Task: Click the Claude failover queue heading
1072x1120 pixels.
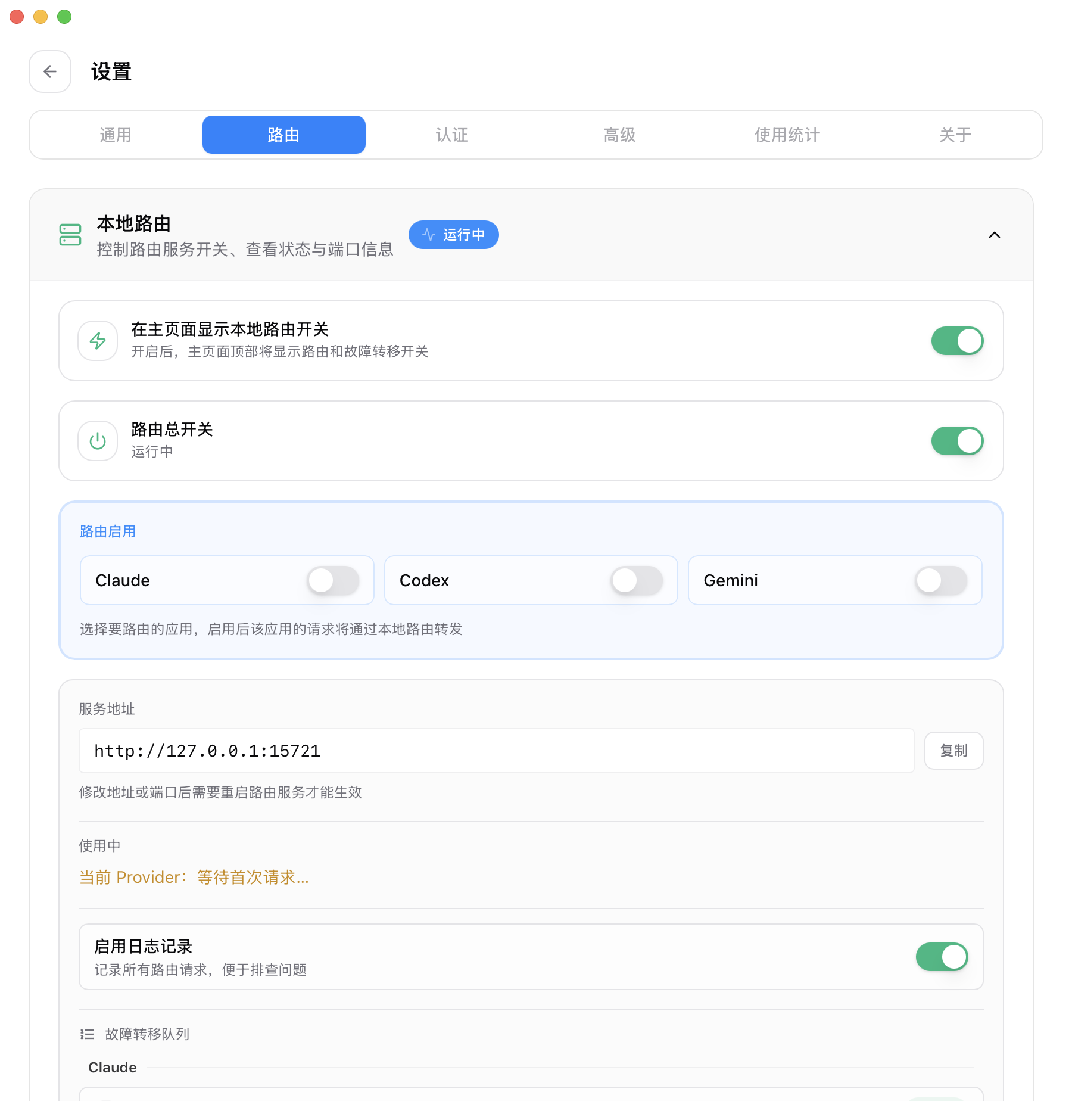Action: (113, 1068)
